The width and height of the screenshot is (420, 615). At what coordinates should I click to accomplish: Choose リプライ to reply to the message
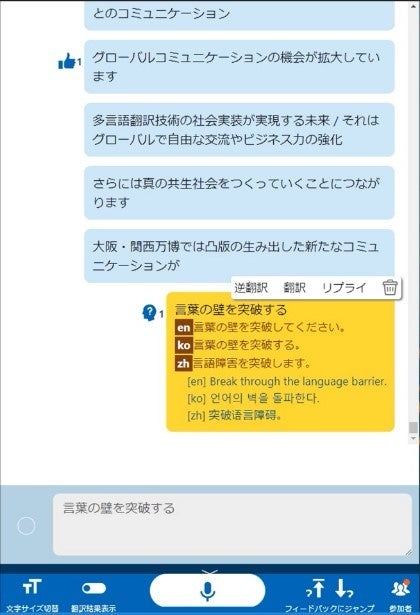tap(344, 287)
